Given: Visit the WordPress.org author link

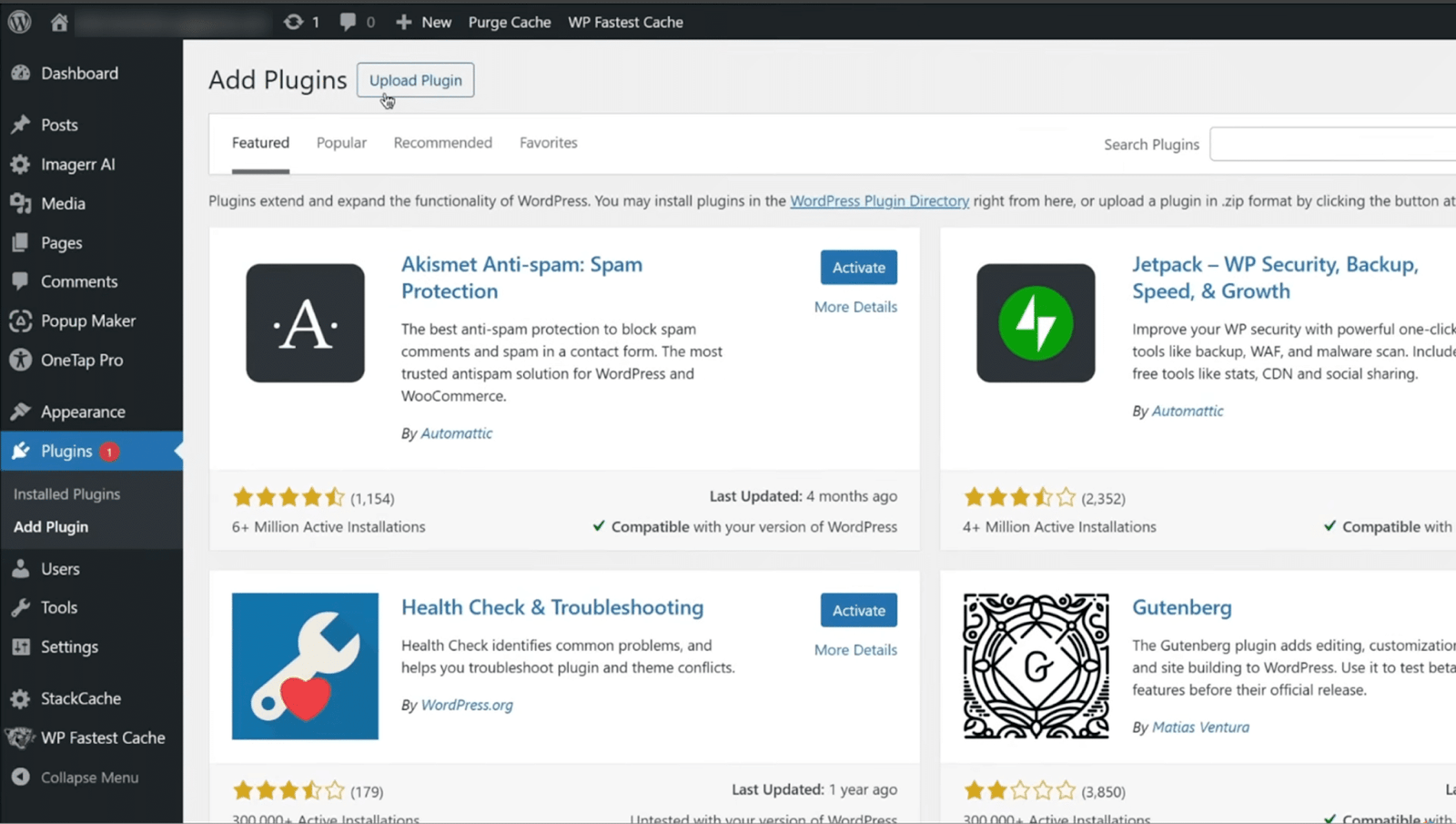Looking at the screenshot, I should pyautogui.click(x=467, y=705).
